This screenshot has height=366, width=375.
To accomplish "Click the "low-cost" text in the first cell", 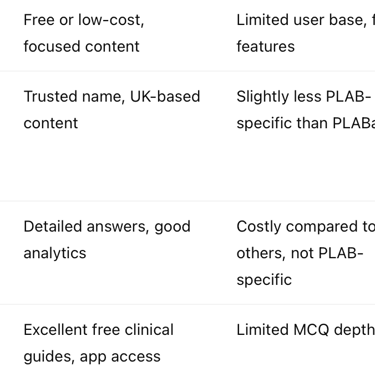I will click(x=110, y=20).
